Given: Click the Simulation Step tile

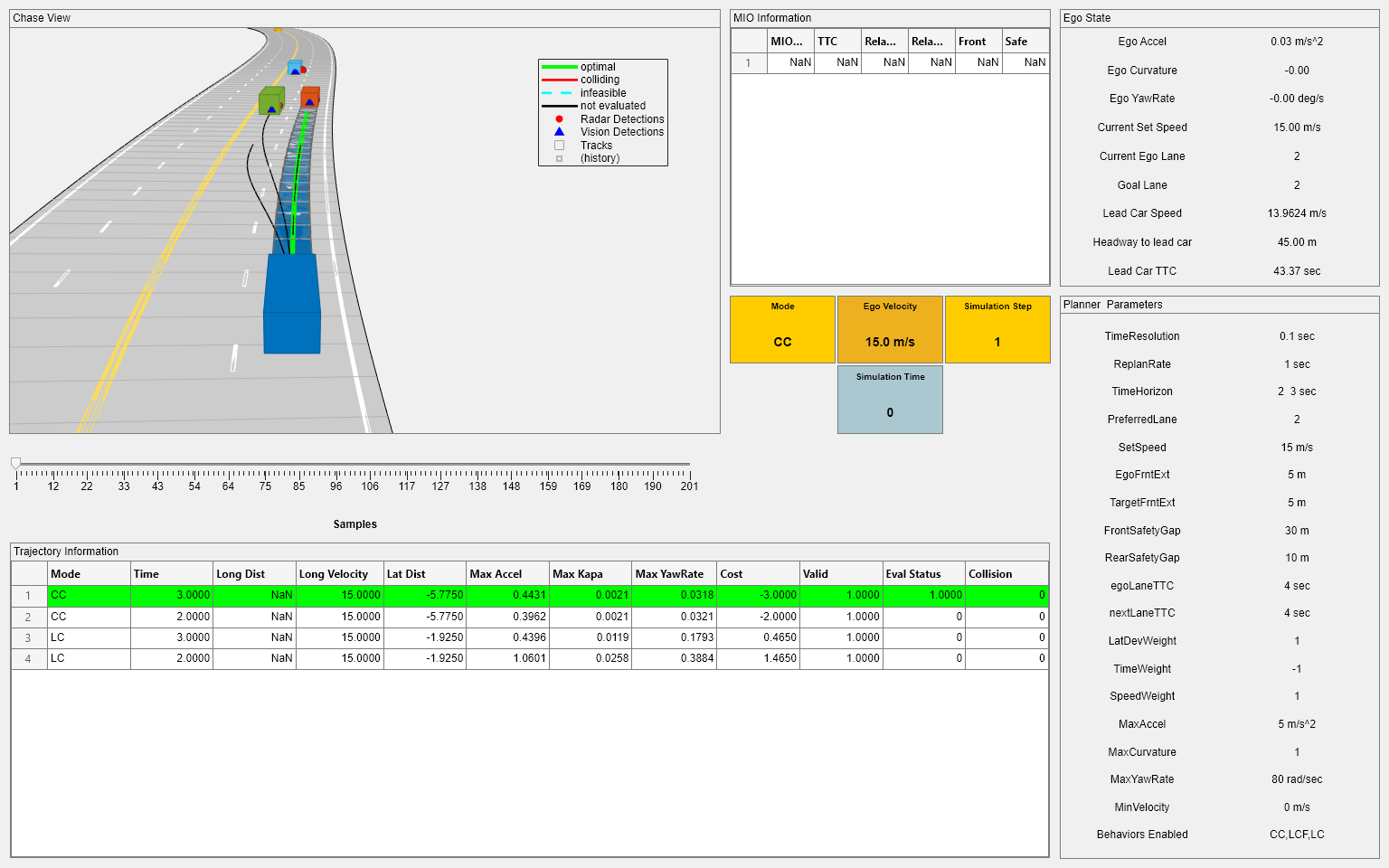Looking at the screenshot, I should point(997,330).
